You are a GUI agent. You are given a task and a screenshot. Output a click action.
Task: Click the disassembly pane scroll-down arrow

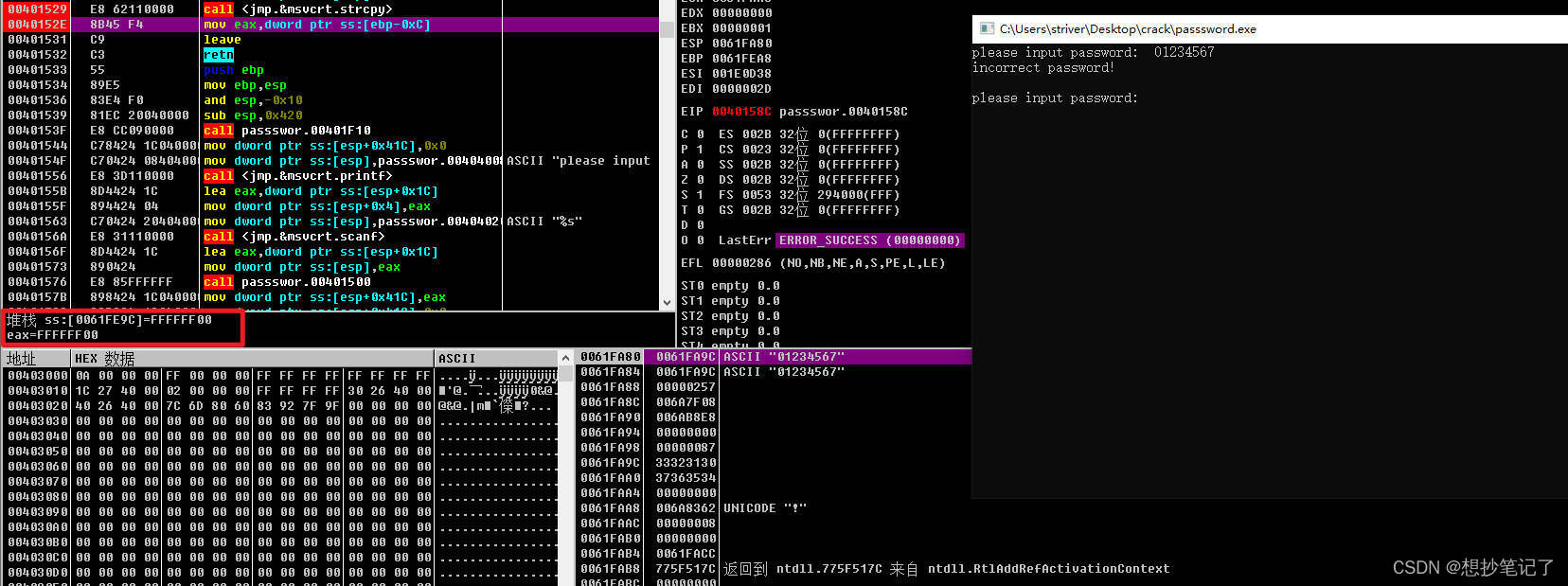668,303
